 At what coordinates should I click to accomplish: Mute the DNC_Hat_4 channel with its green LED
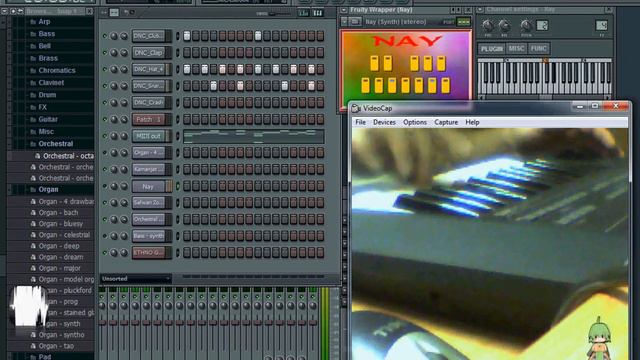tap(104, 69)
